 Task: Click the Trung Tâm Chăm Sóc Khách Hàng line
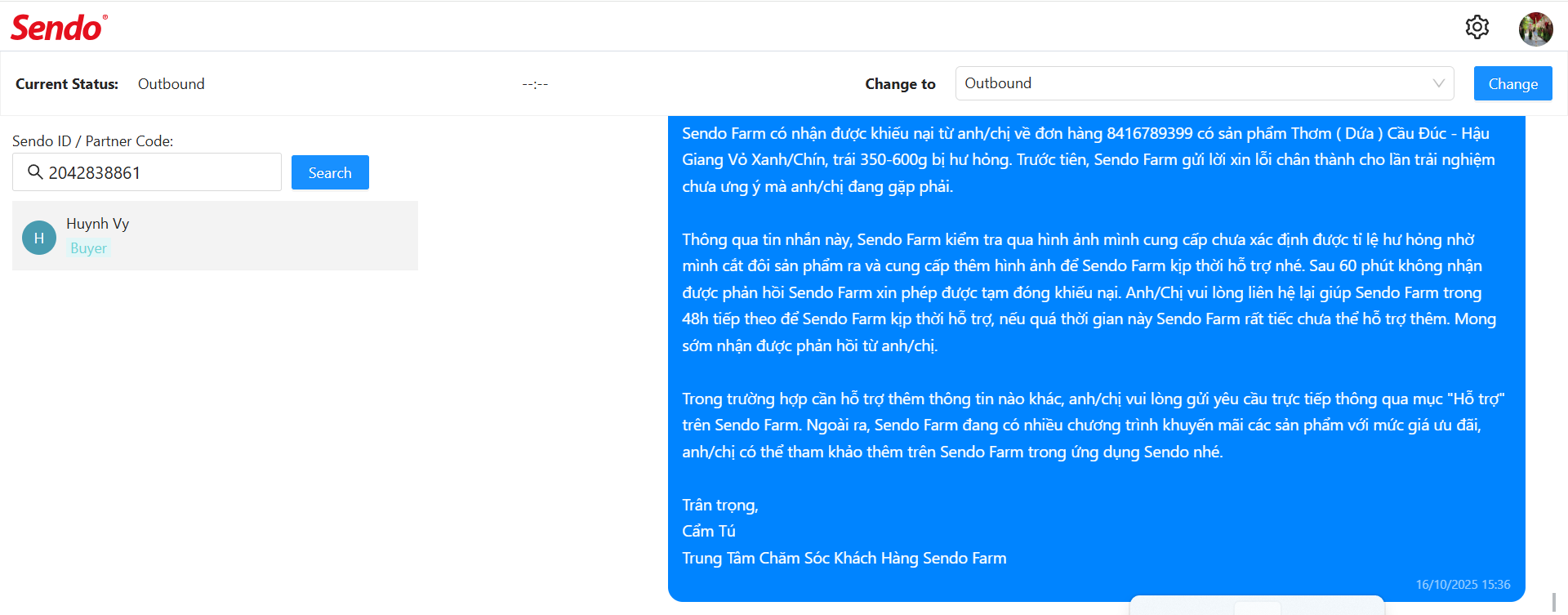pyautogui.click(x=844, y=559)
